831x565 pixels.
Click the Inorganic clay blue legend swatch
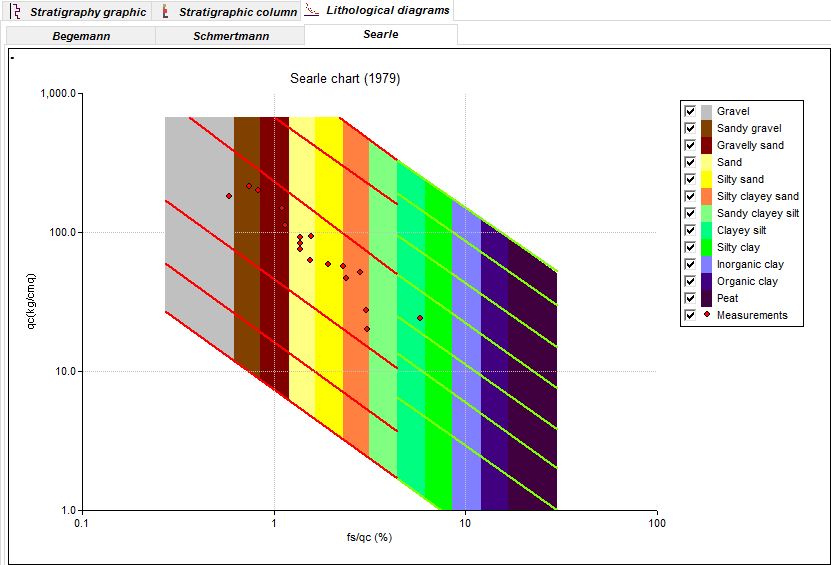click(706, 264)
